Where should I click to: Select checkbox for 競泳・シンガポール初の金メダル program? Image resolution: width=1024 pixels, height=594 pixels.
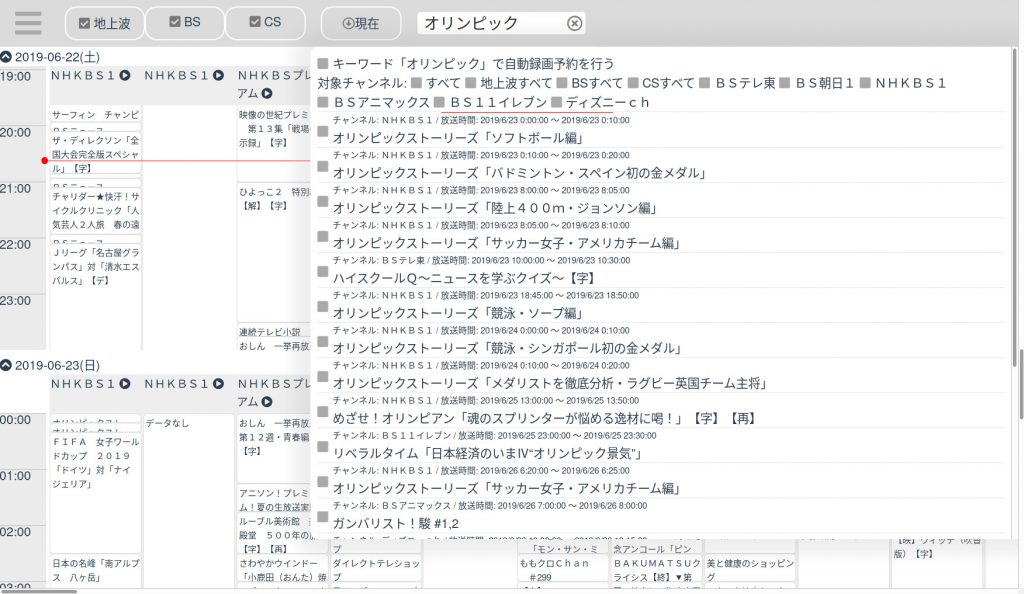(323, 341)
